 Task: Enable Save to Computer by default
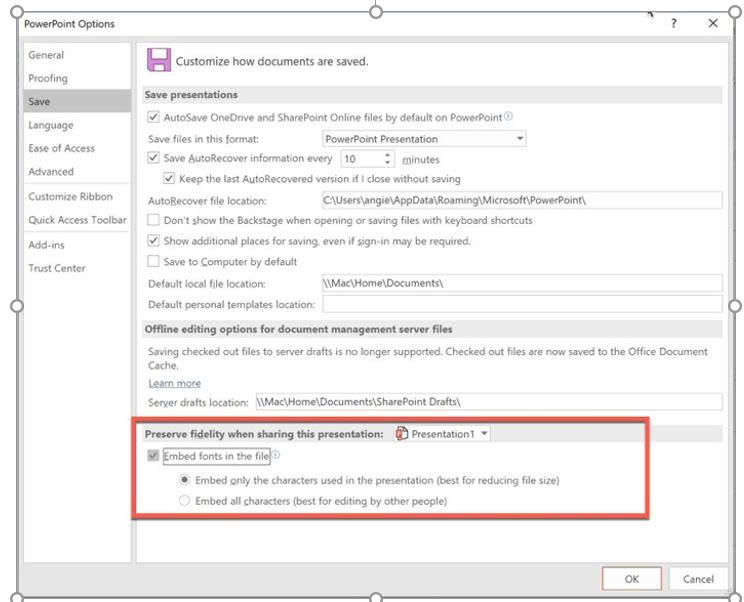[153, 261]
